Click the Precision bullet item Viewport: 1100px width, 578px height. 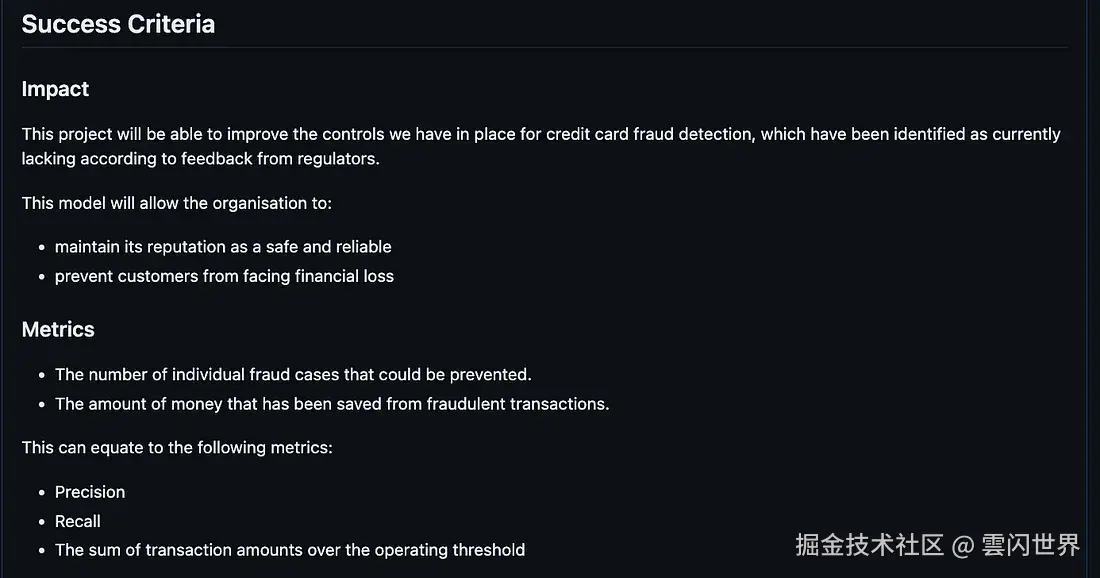(90, 492)
